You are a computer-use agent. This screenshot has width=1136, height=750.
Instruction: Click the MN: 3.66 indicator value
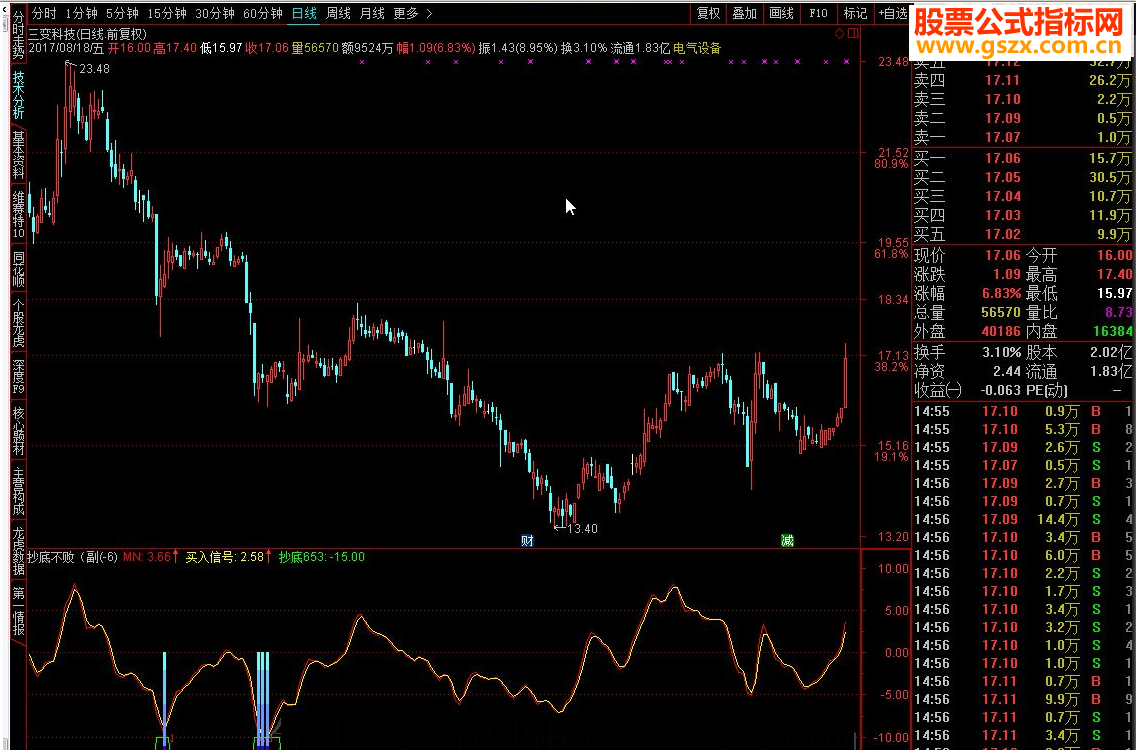click(x=147, y=557)
